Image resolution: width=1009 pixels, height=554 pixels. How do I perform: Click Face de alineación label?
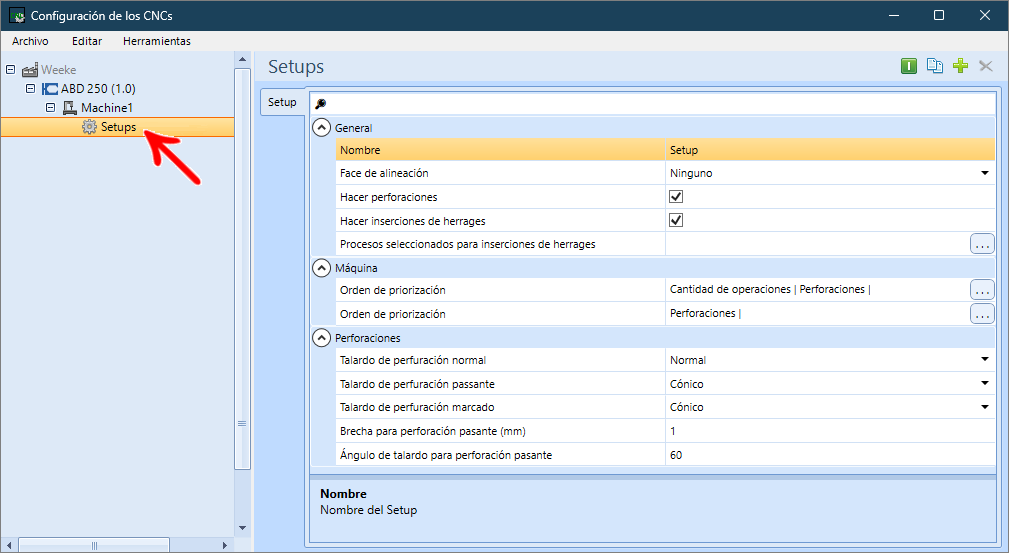point(384,173)
